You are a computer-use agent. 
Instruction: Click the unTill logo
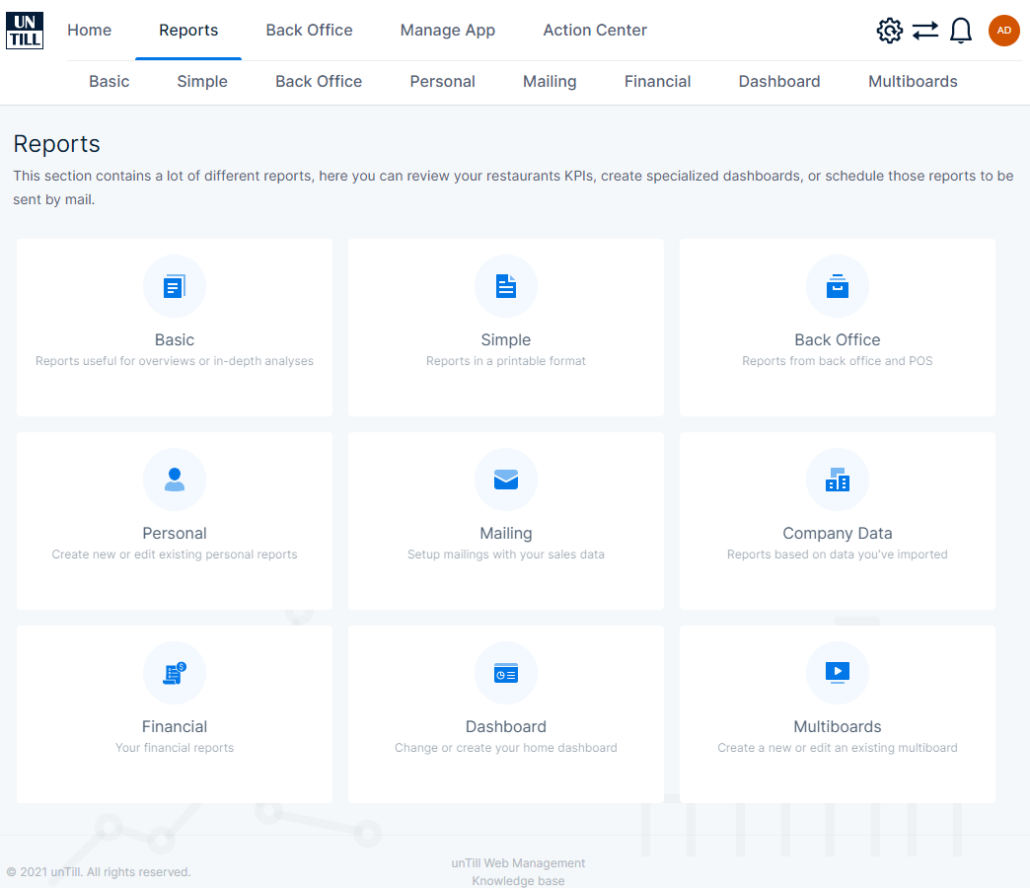click(x=24, y=30)
